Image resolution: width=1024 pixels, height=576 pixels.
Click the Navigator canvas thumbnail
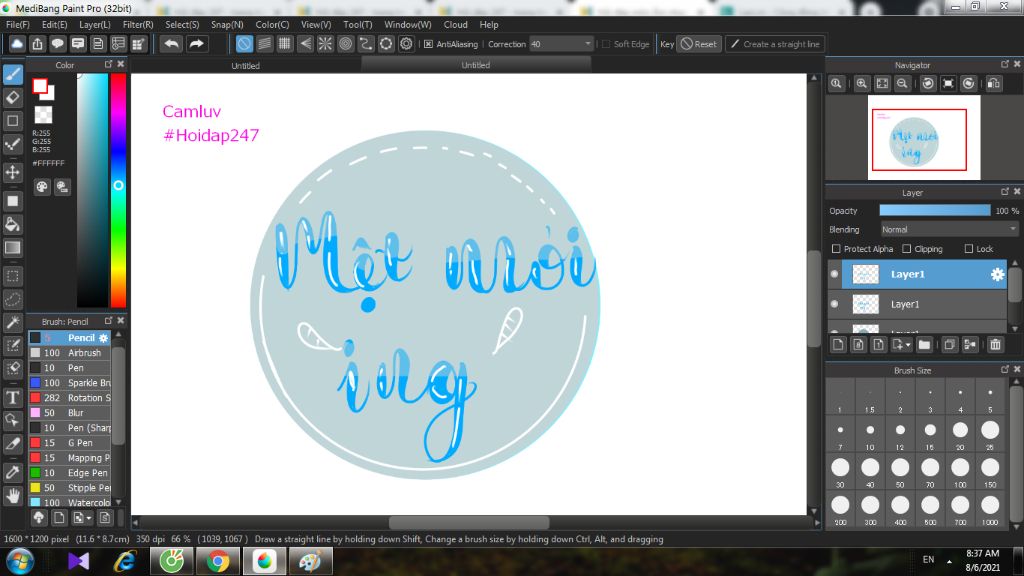point(923,137)
